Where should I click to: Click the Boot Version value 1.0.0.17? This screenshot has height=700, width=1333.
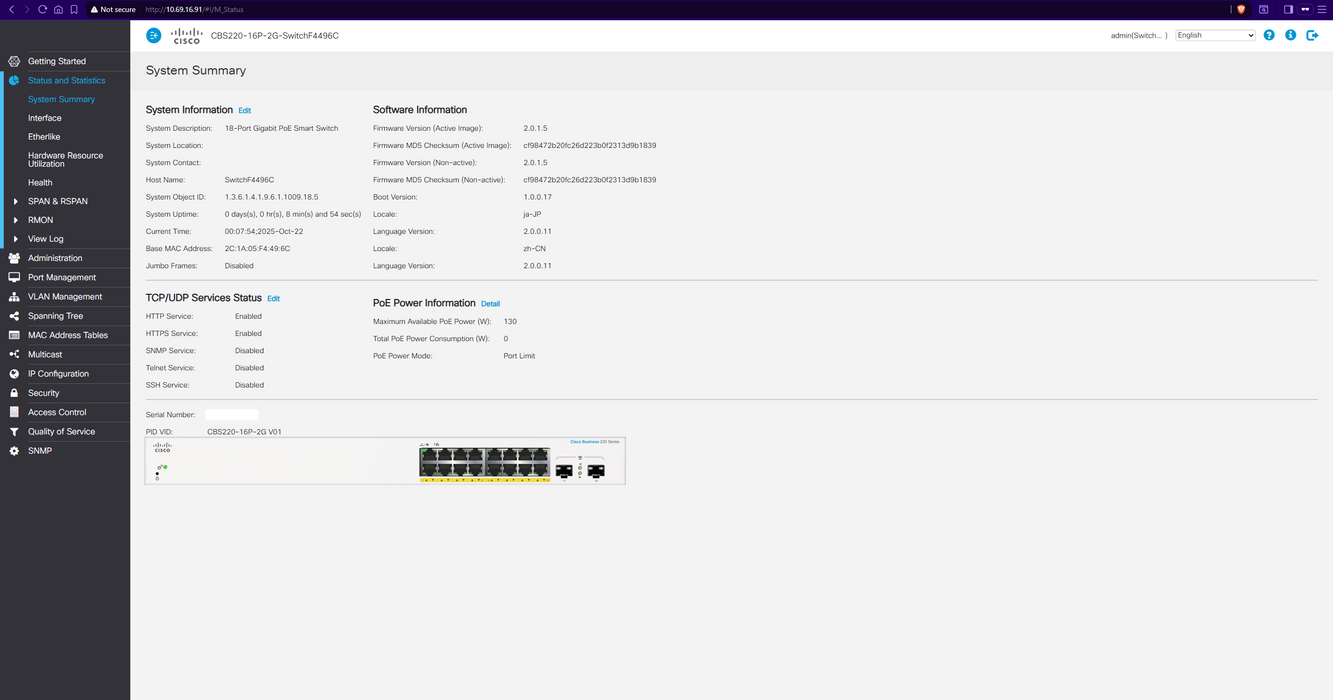tap(538, 197)
